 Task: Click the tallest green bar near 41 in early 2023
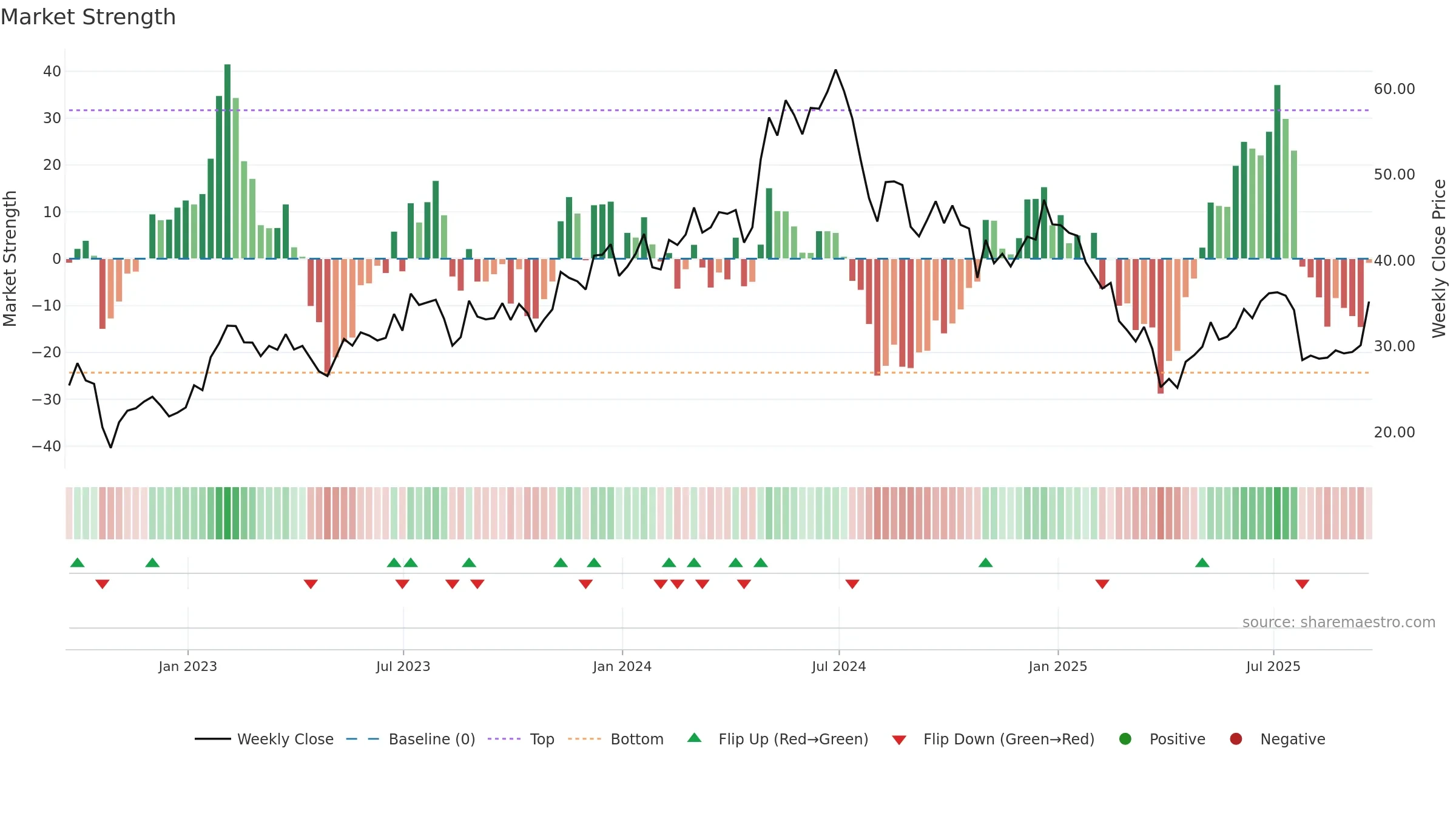(227, 161)
